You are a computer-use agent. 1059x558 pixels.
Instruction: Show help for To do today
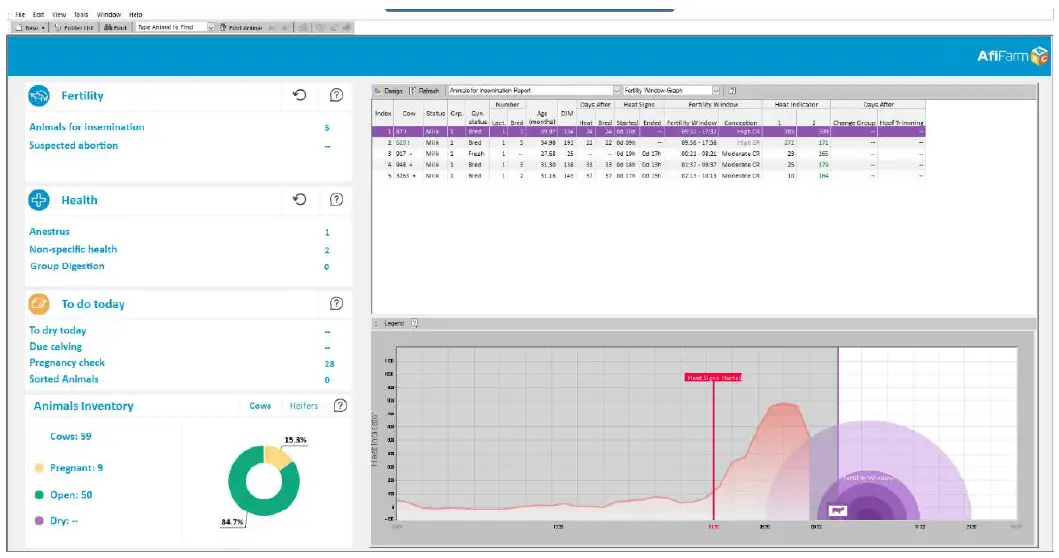point(336,303)
